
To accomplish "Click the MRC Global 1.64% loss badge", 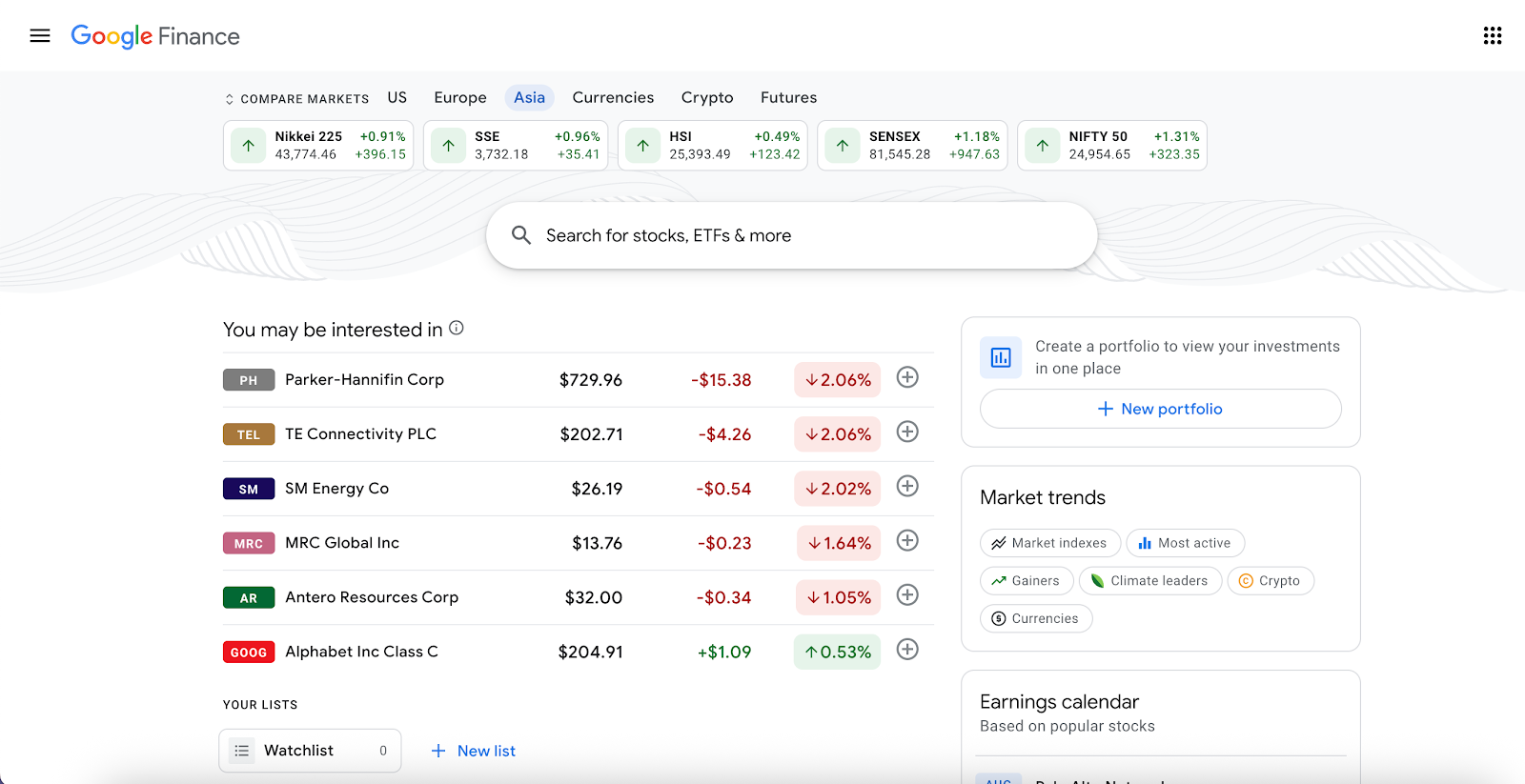I will coord(839,543).
